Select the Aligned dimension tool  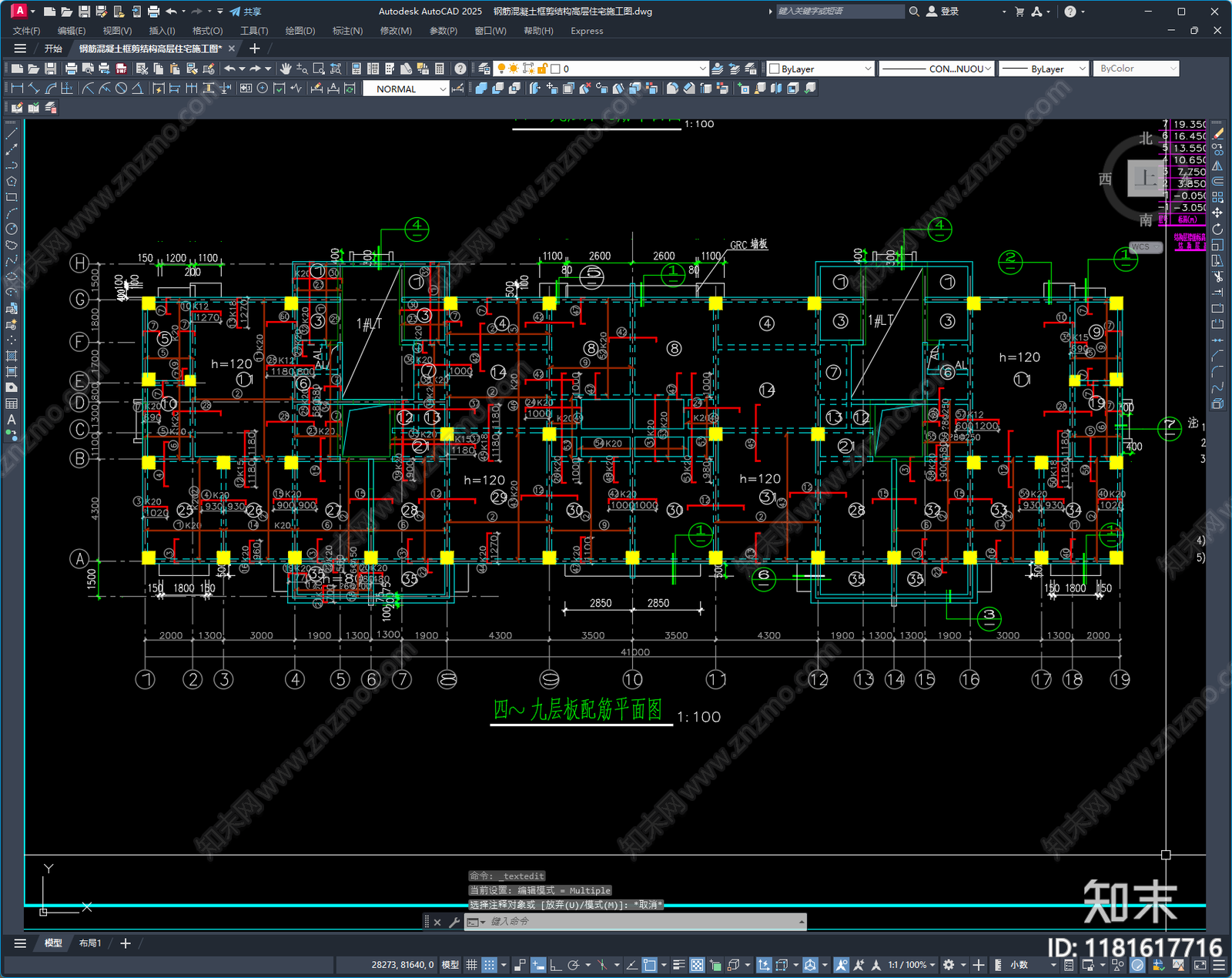(34, 89)
